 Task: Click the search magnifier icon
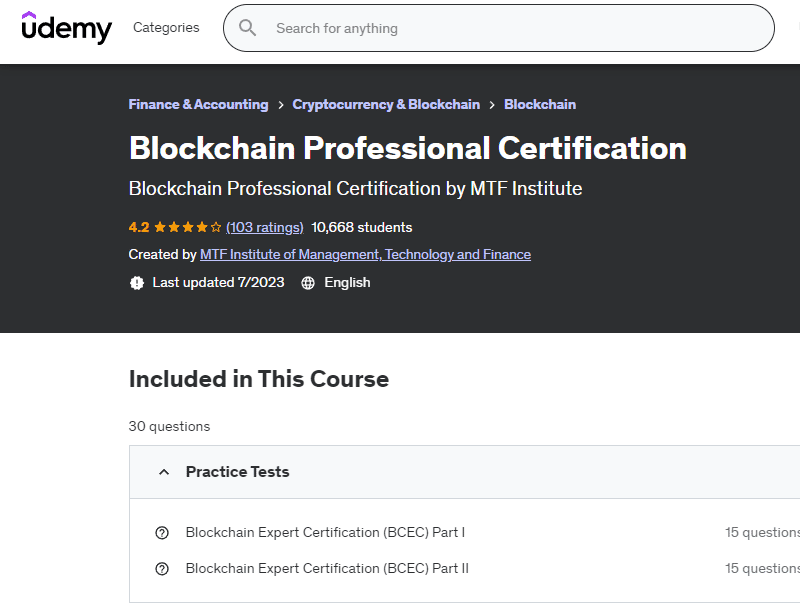(x=248, y=28)
